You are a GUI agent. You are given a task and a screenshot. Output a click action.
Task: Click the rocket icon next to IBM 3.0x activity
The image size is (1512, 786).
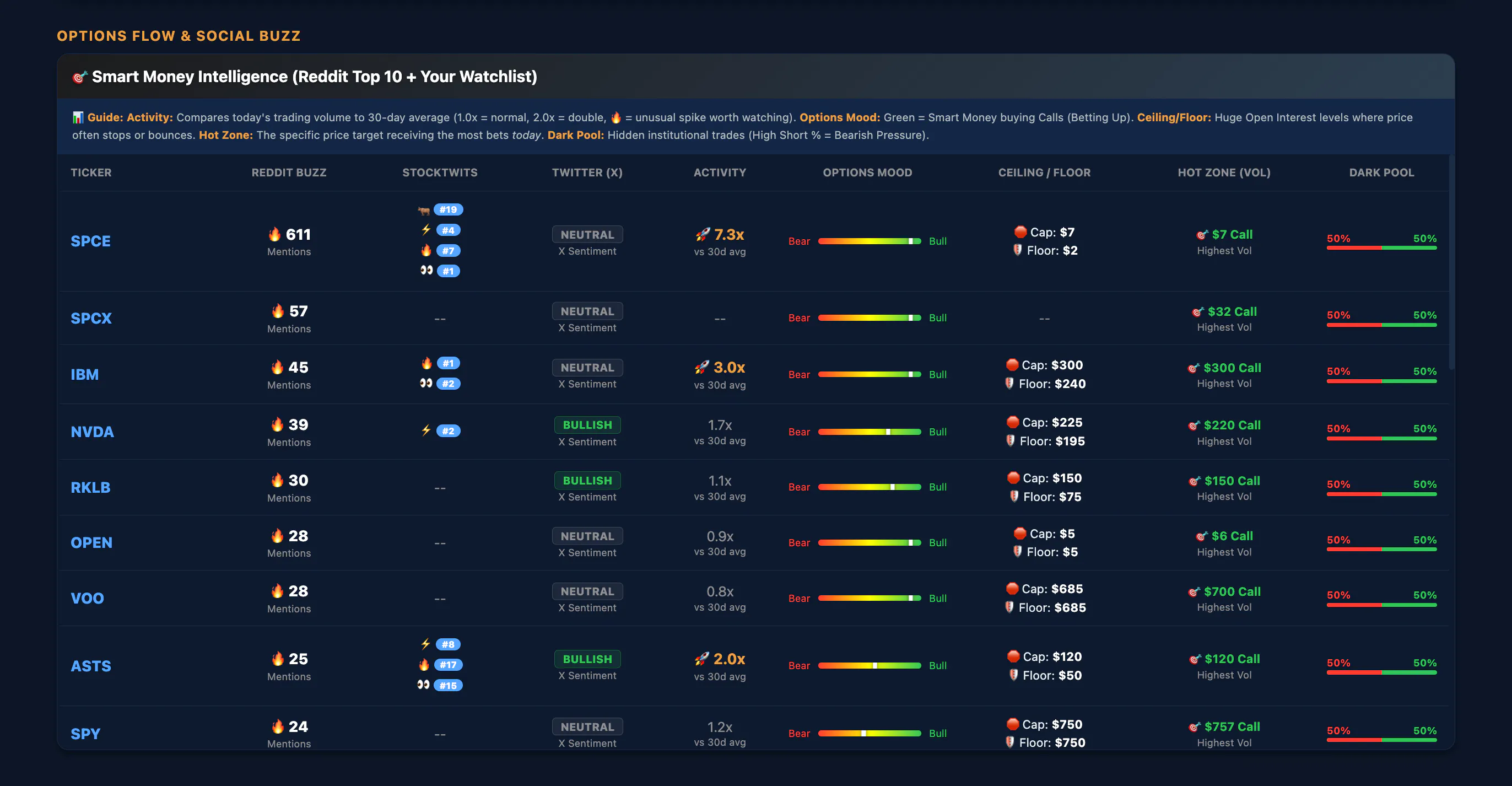(702, 368)
